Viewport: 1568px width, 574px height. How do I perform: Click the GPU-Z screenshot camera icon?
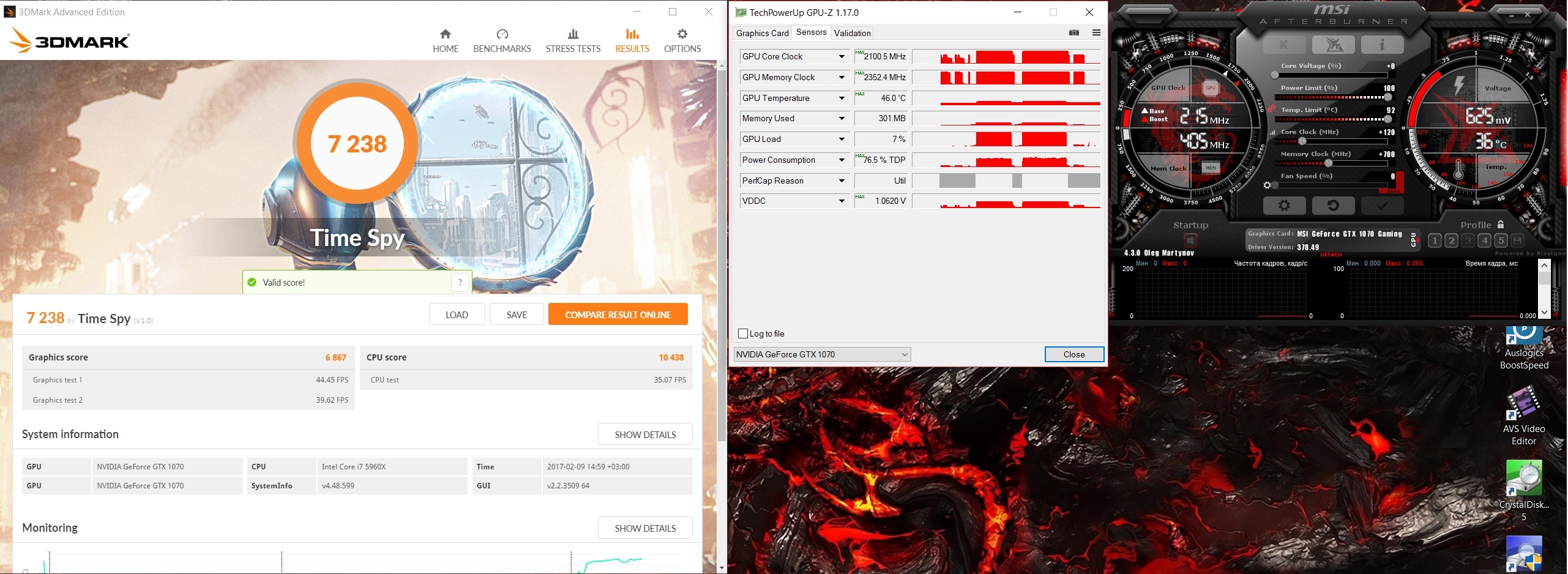coord(1074,32)
